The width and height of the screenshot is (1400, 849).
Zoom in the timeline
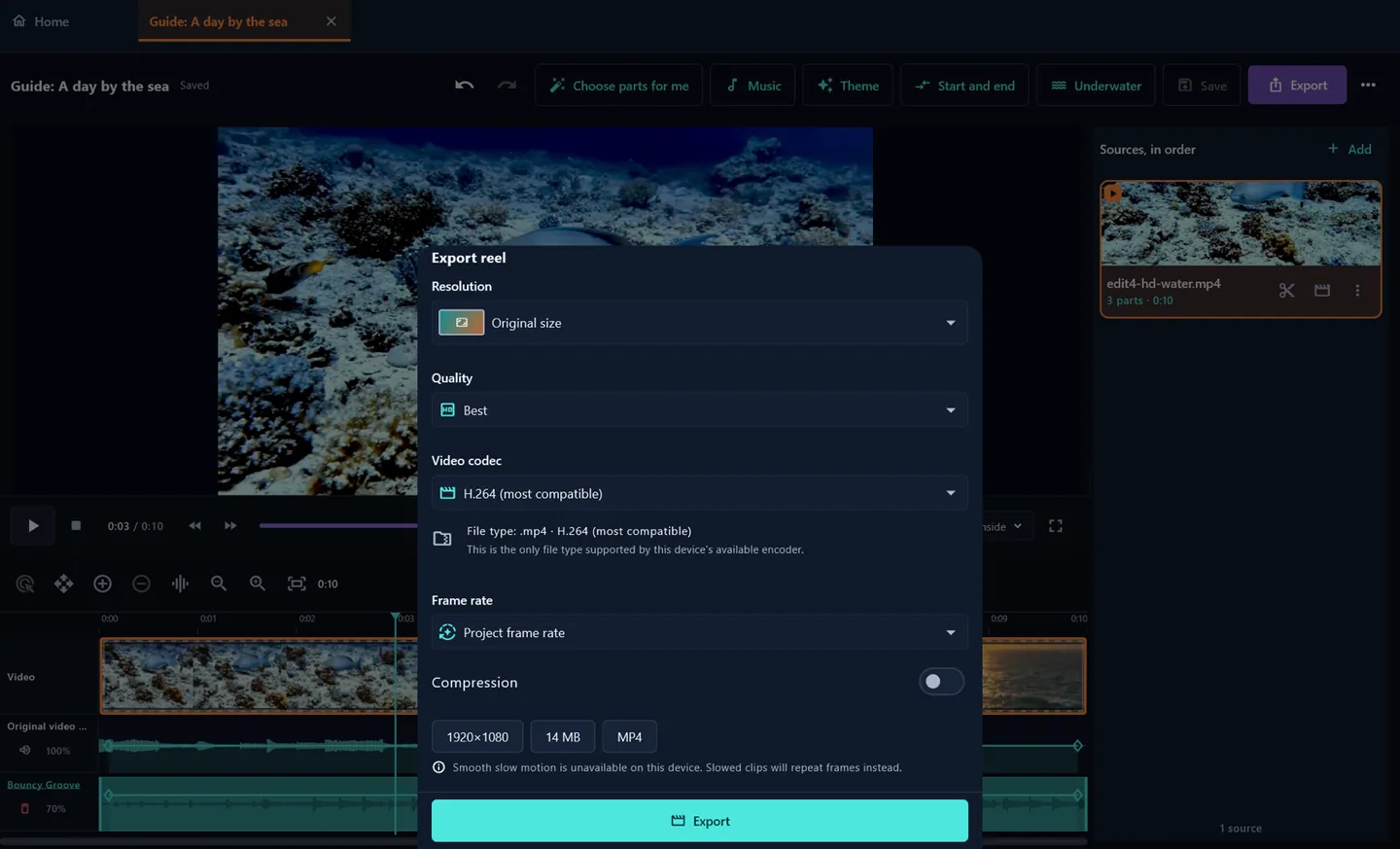tap(258, 584)
